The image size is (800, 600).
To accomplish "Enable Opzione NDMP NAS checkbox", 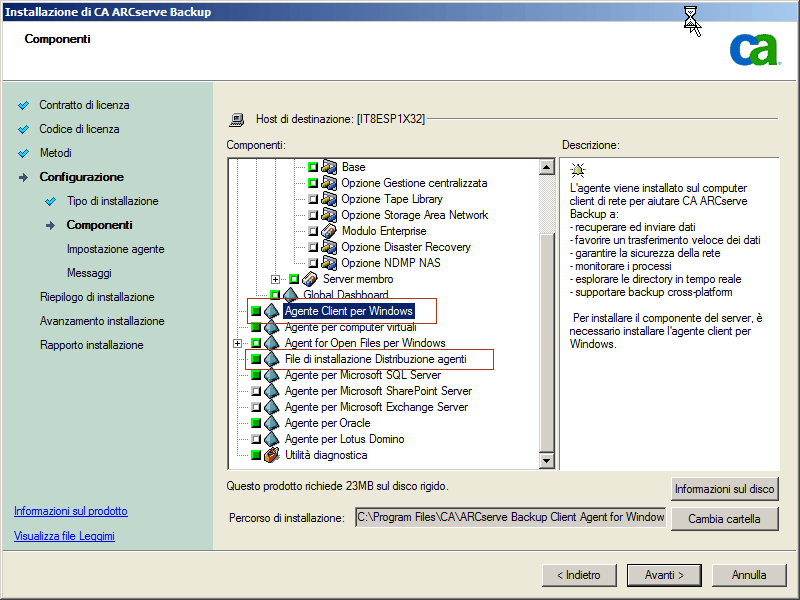I will click(313, 263).
